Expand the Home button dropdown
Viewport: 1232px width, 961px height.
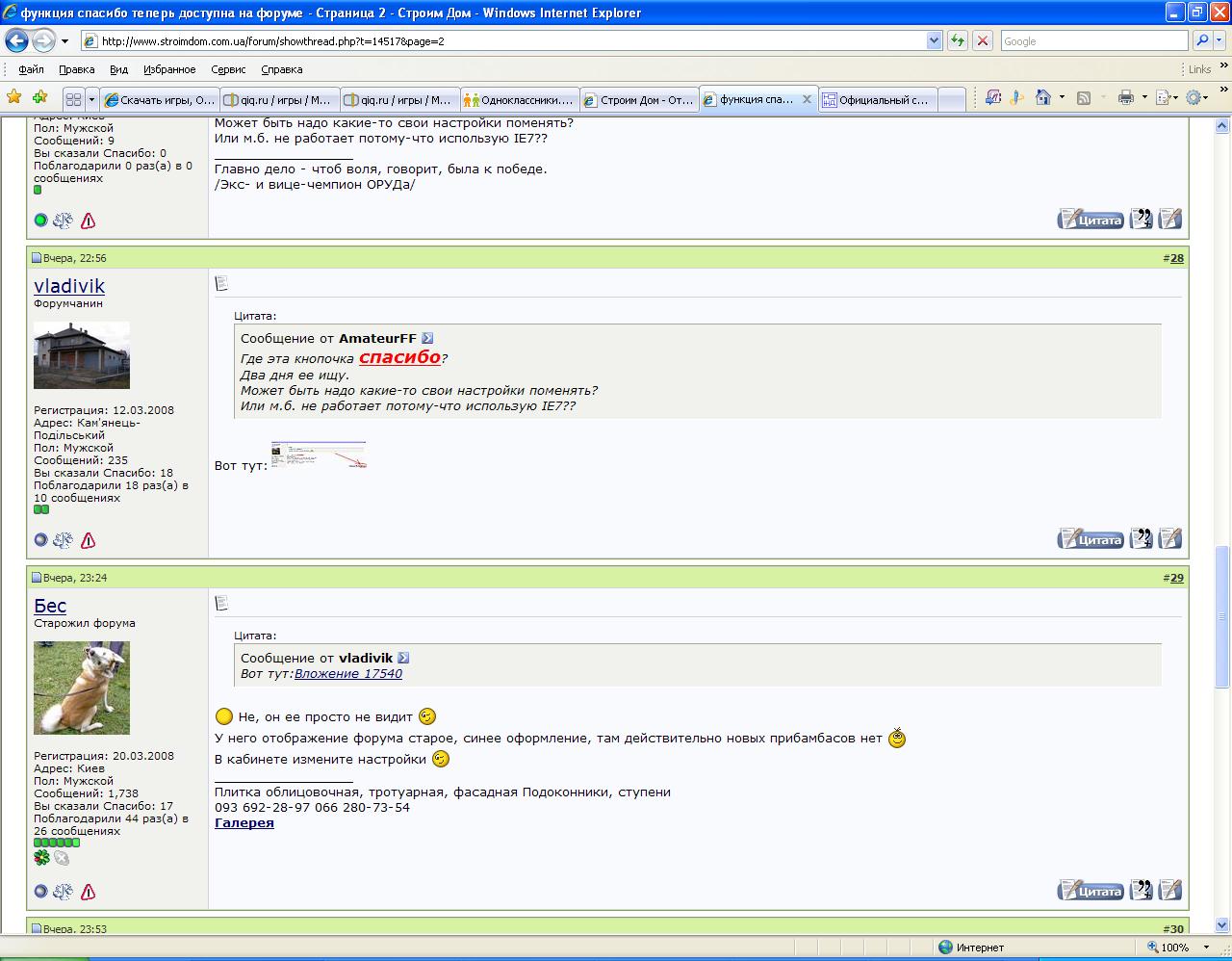coord(1062,97)
